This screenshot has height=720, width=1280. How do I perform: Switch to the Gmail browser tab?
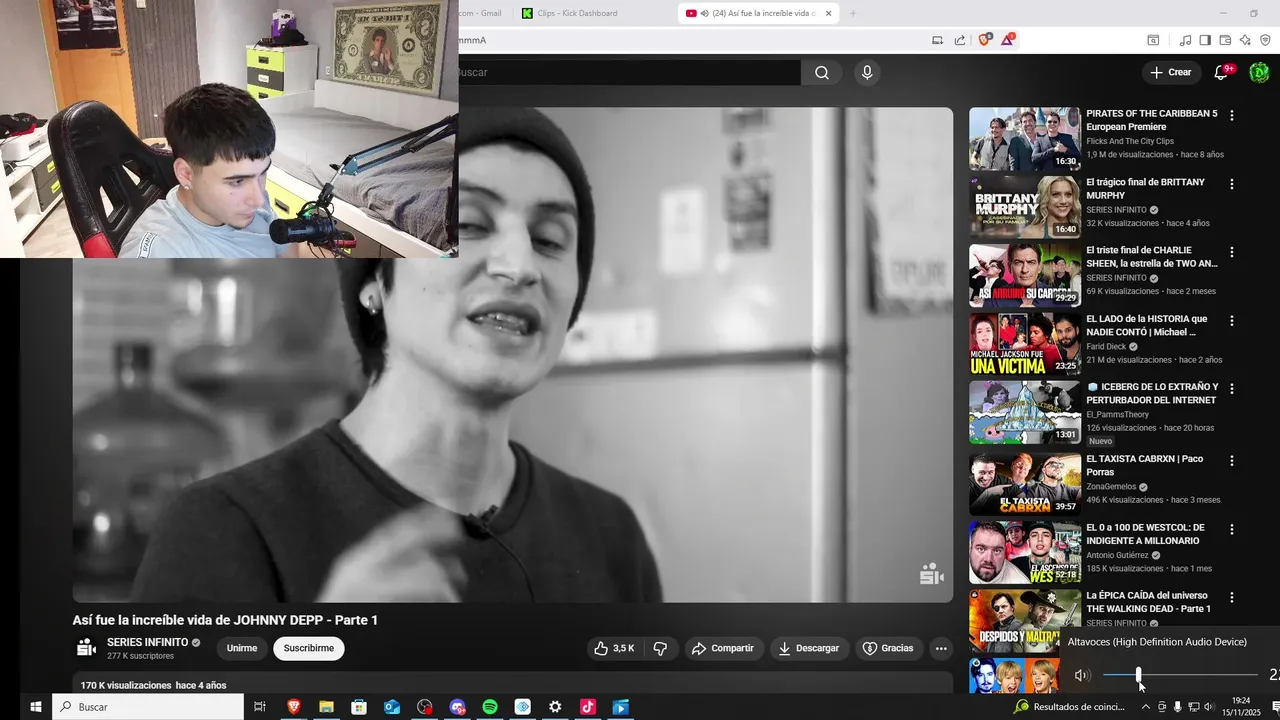point(483,13)
